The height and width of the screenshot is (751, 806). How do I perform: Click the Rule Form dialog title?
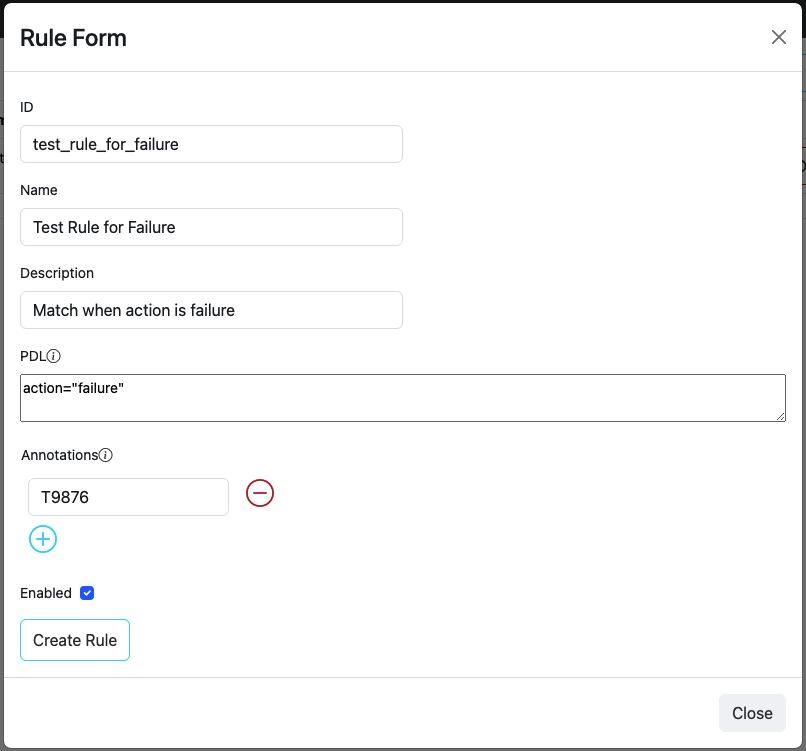[x=73, y=39]
